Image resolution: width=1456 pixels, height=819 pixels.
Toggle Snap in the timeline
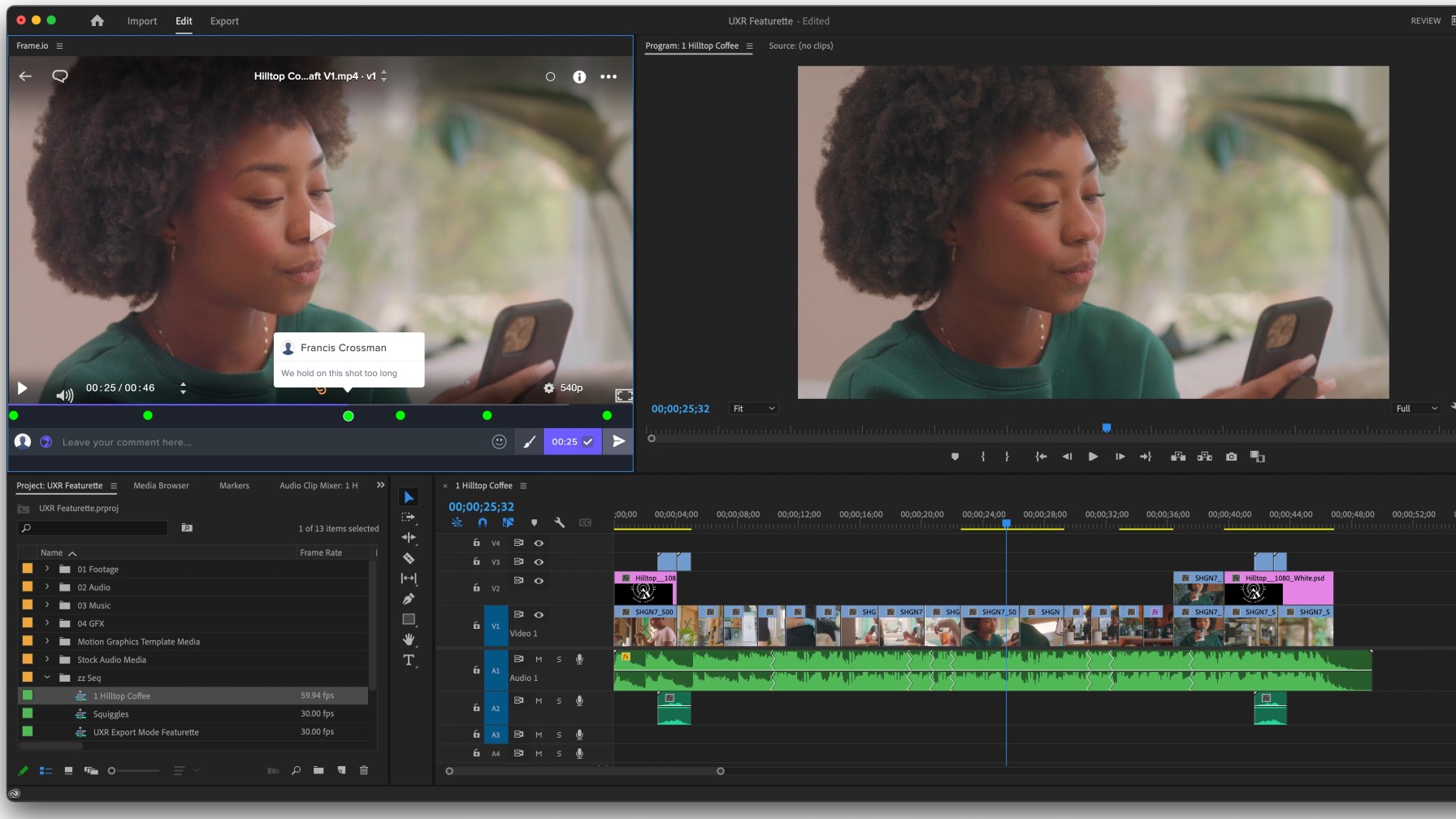(x=483, y=523)
